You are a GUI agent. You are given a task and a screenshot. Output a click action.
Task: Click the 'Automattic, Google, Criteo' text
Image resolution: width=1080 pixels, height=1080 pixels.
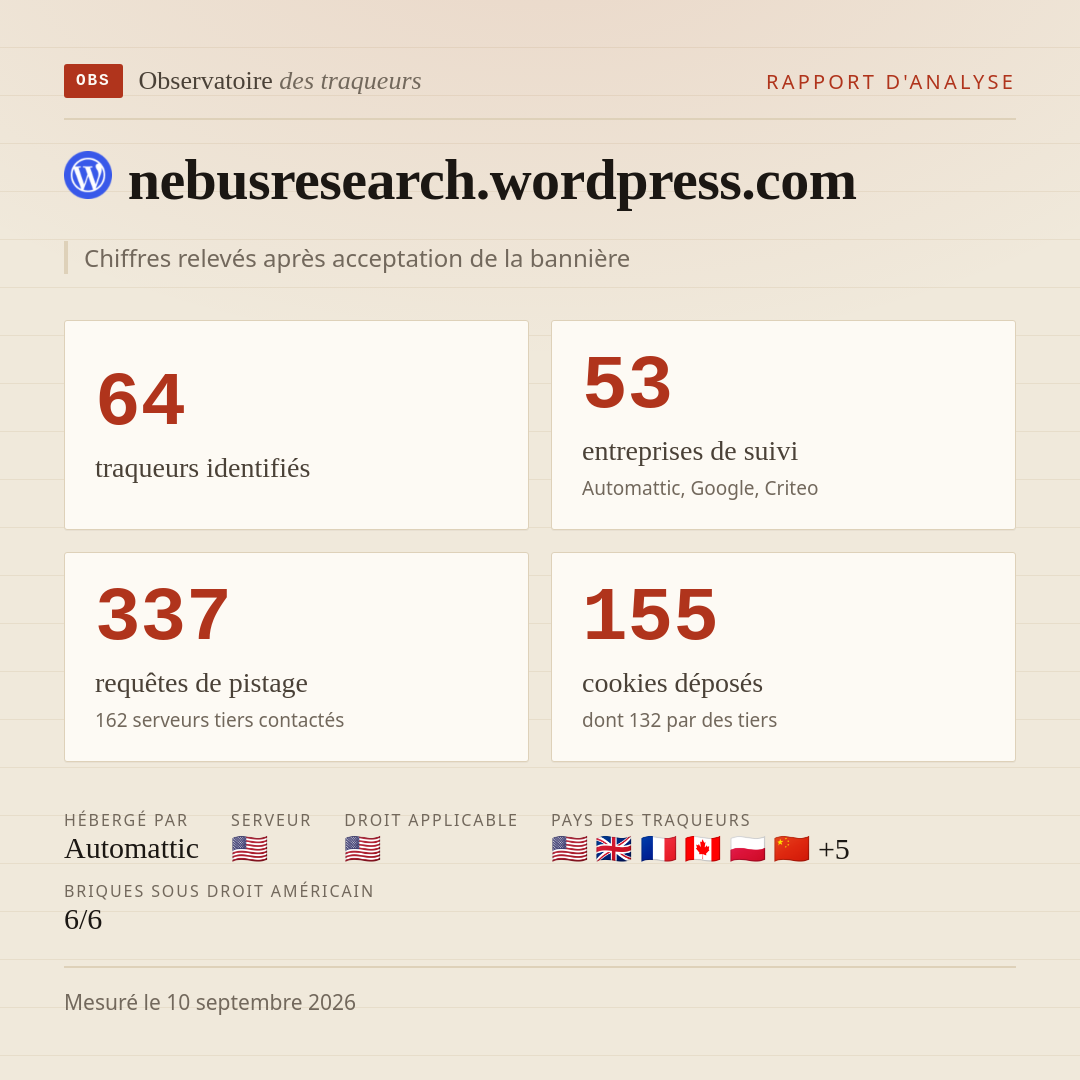(700, 488)
